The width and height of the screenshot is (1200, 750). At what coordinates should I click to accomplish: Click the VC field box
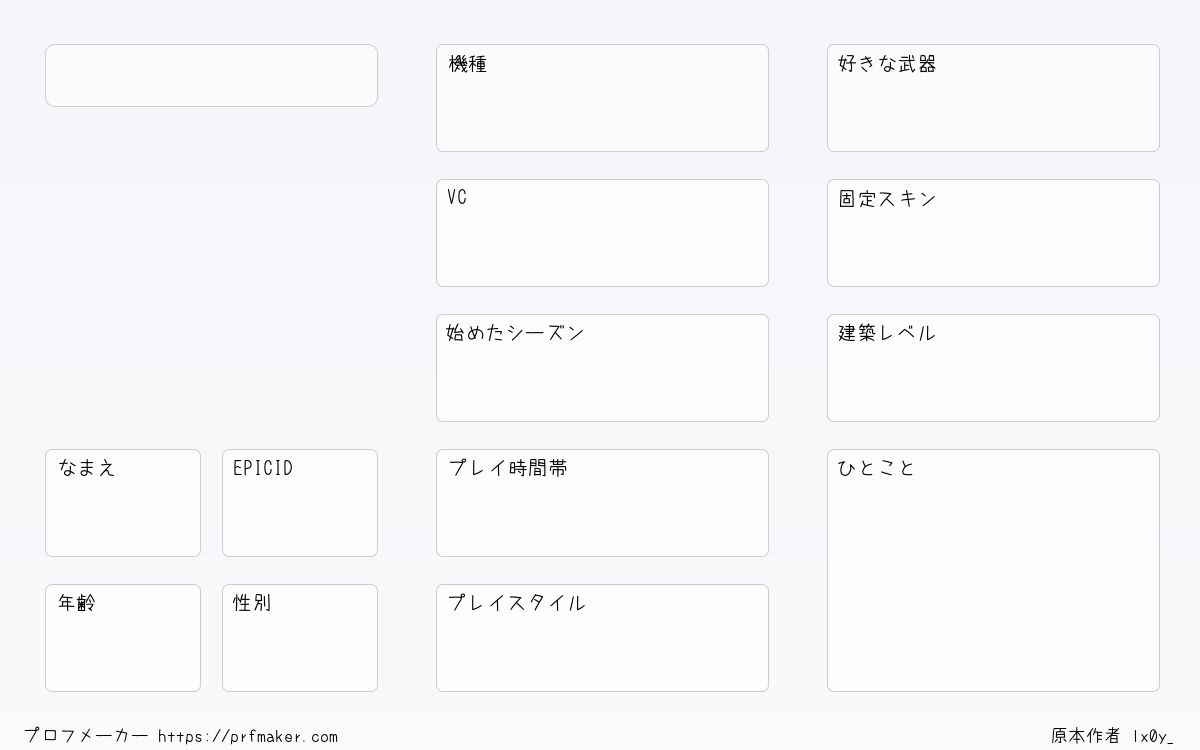click(602, 233)
